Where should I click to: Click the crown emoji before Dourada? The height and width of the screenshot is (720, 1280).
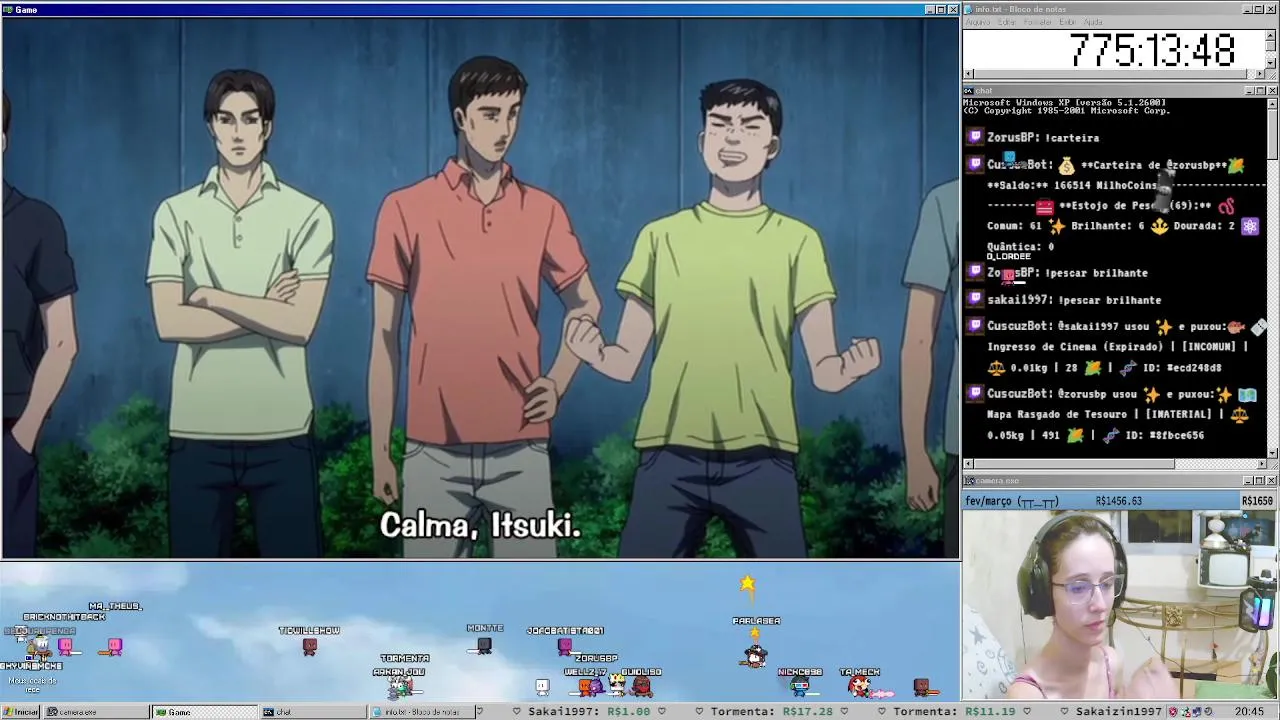point(1159,226)
